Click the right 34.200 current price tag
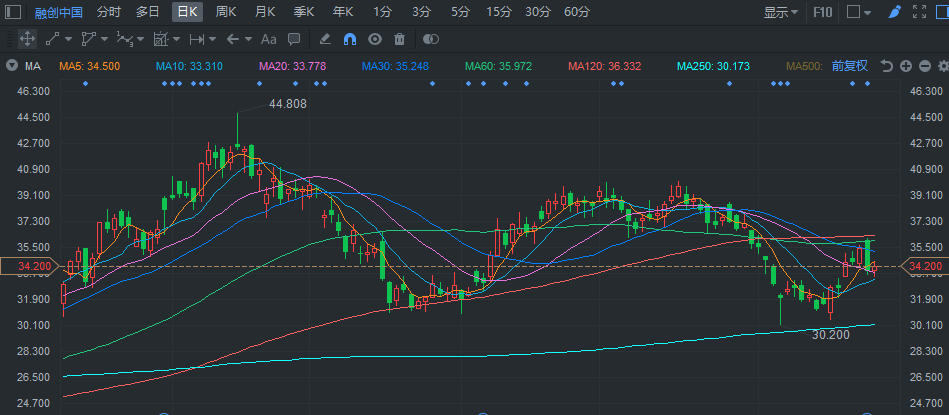This screenshot has width=949, height=415. (925, 266)
